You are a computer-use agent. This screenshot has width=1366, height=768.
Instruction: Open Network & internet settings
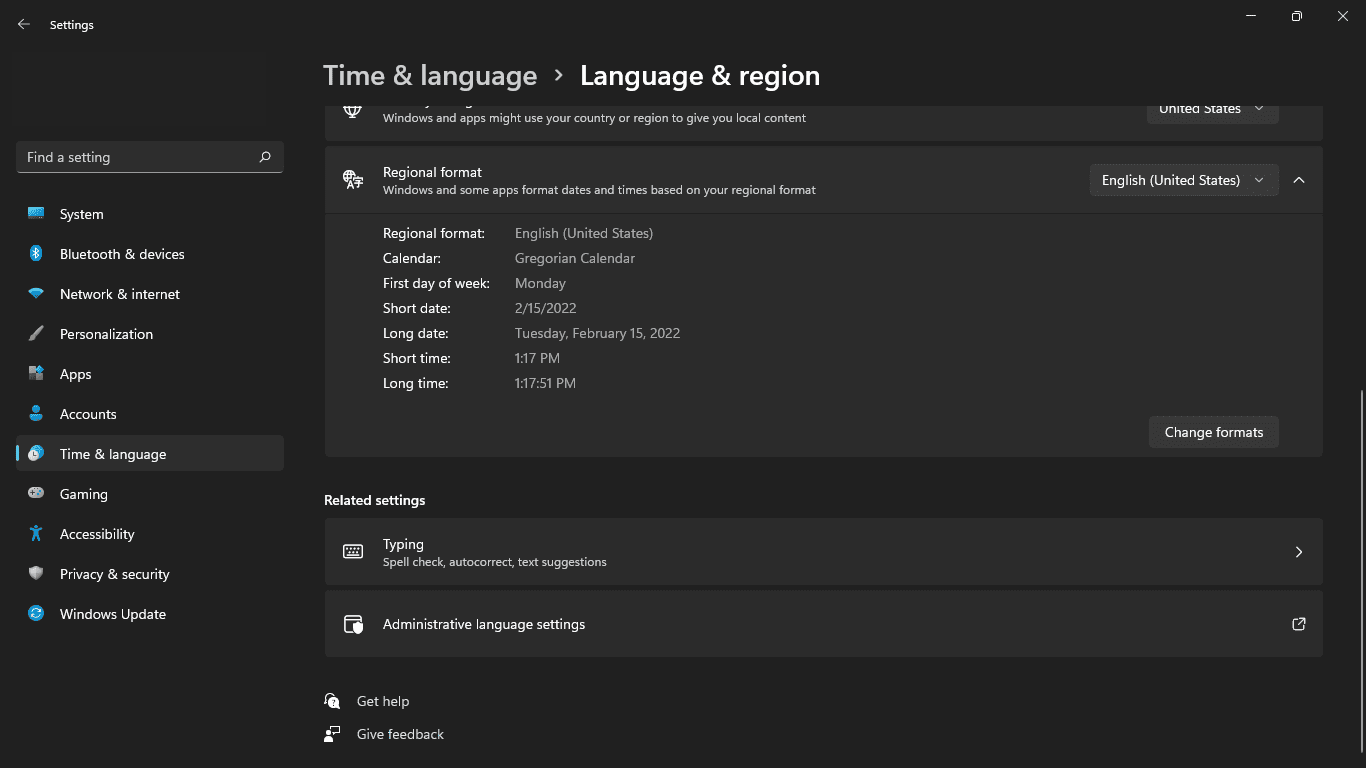(150, 294)
